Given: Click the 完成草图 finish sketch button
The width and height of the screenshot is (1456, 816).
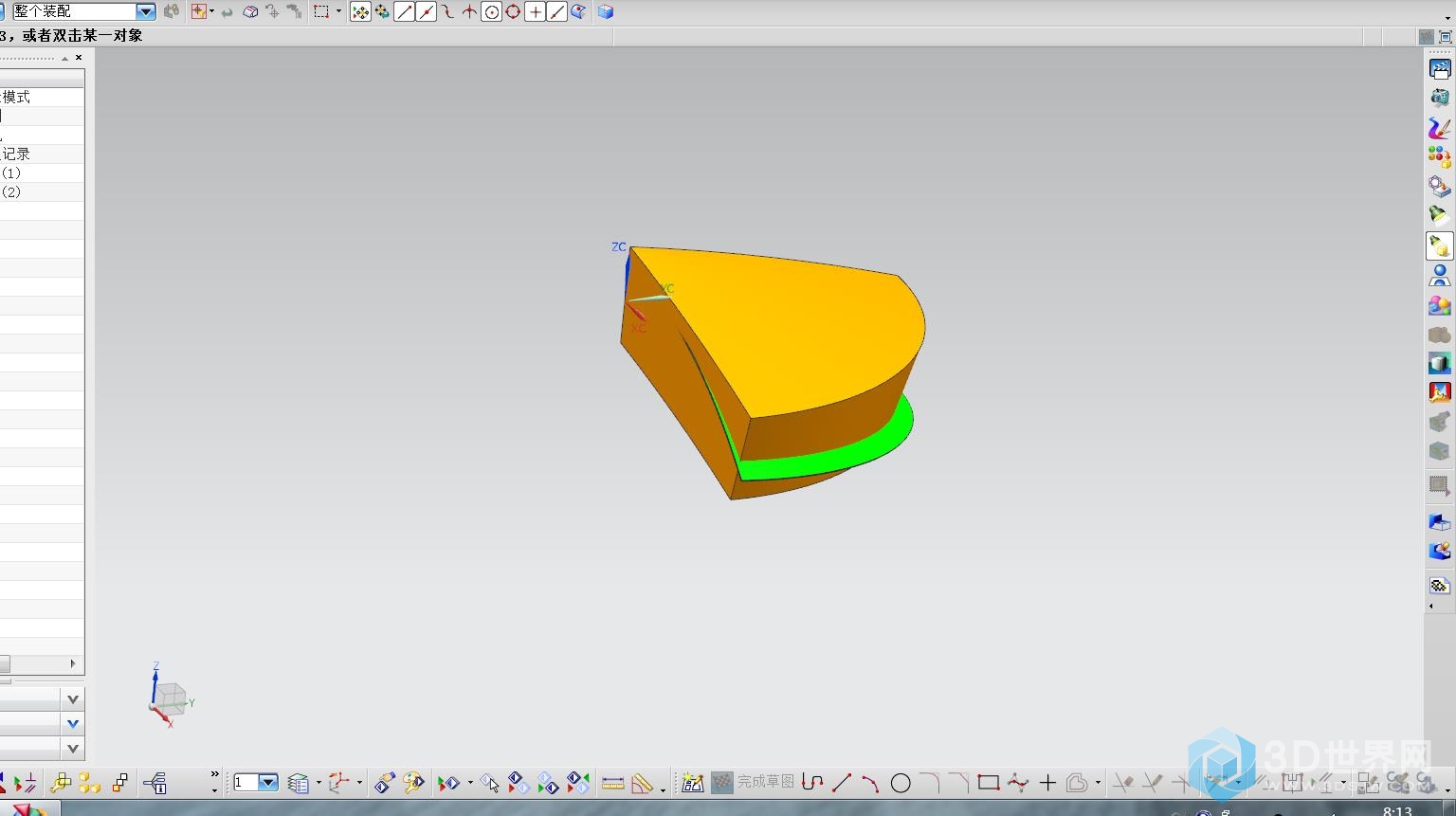Looking at the screenshot, I should click(753, 782).
